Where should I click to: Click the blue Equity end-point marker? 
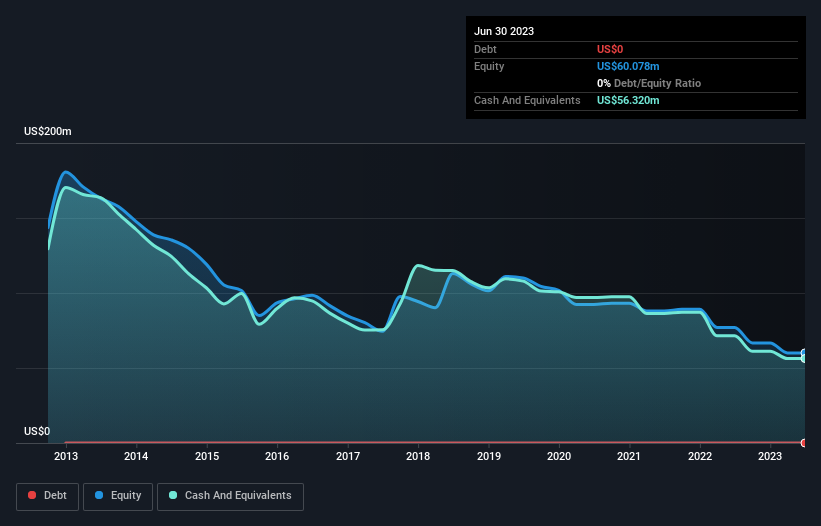pos(804,353)
